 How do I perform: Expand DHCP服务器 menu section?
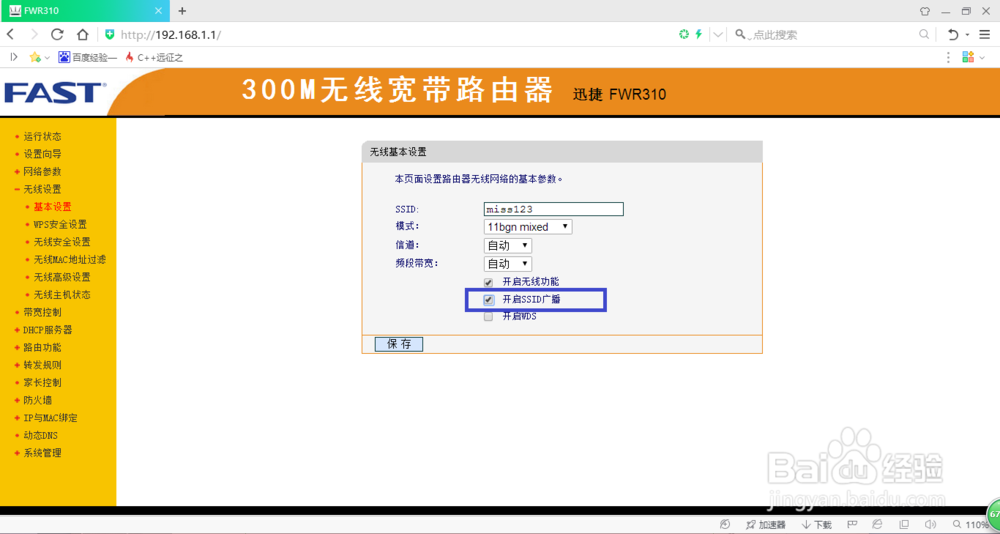(x=47, y=330)
